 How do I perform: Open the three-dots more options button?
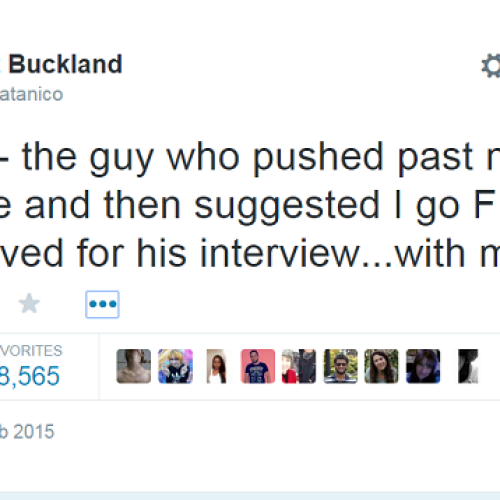102,304
